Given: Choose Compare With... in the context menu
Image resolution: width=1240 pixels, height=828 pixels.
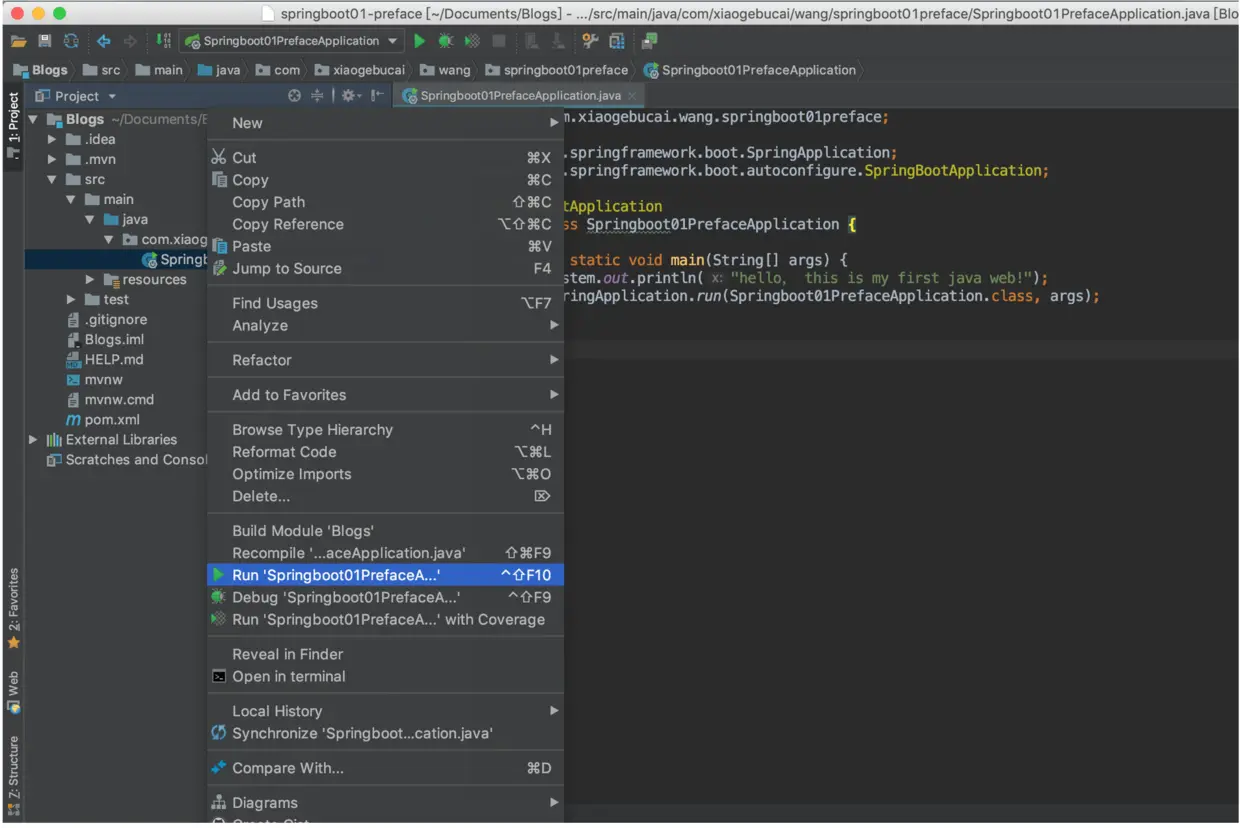Looking at the screenshot, I should pos(385,768).
